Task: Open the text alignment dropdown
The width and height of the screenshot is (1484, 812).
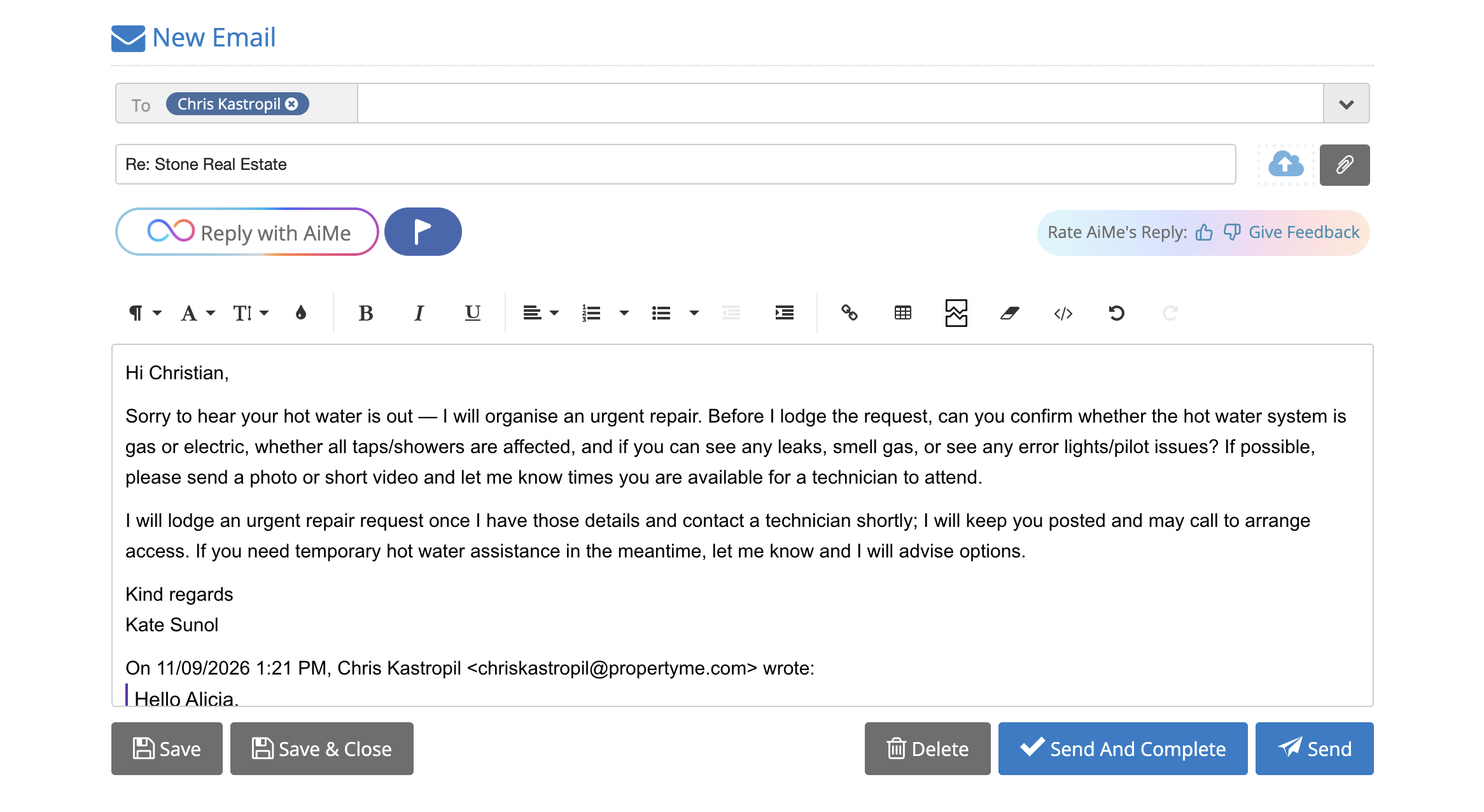Action: tap(540, 312)
